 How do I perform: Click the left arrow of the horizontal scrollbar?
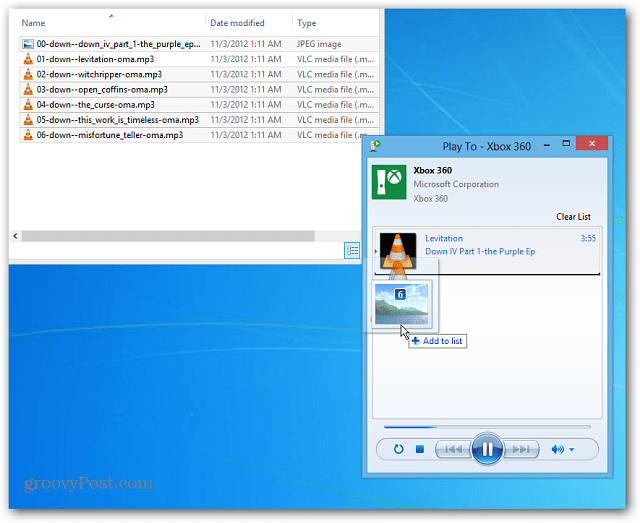pos(15,236)
